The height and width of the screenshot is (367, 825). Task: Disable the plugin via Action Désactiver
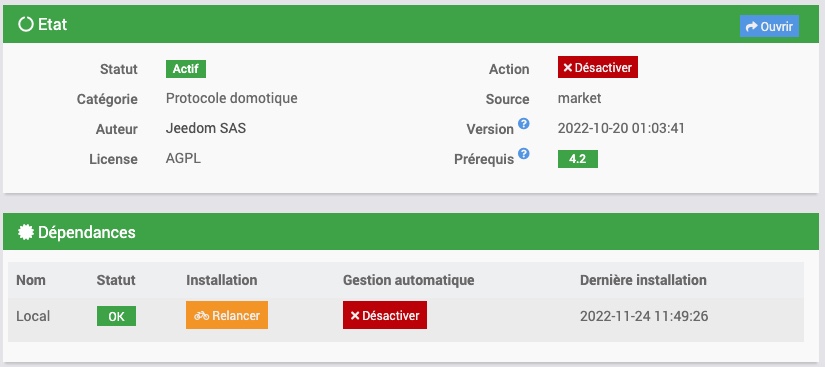tap(598, 67)
